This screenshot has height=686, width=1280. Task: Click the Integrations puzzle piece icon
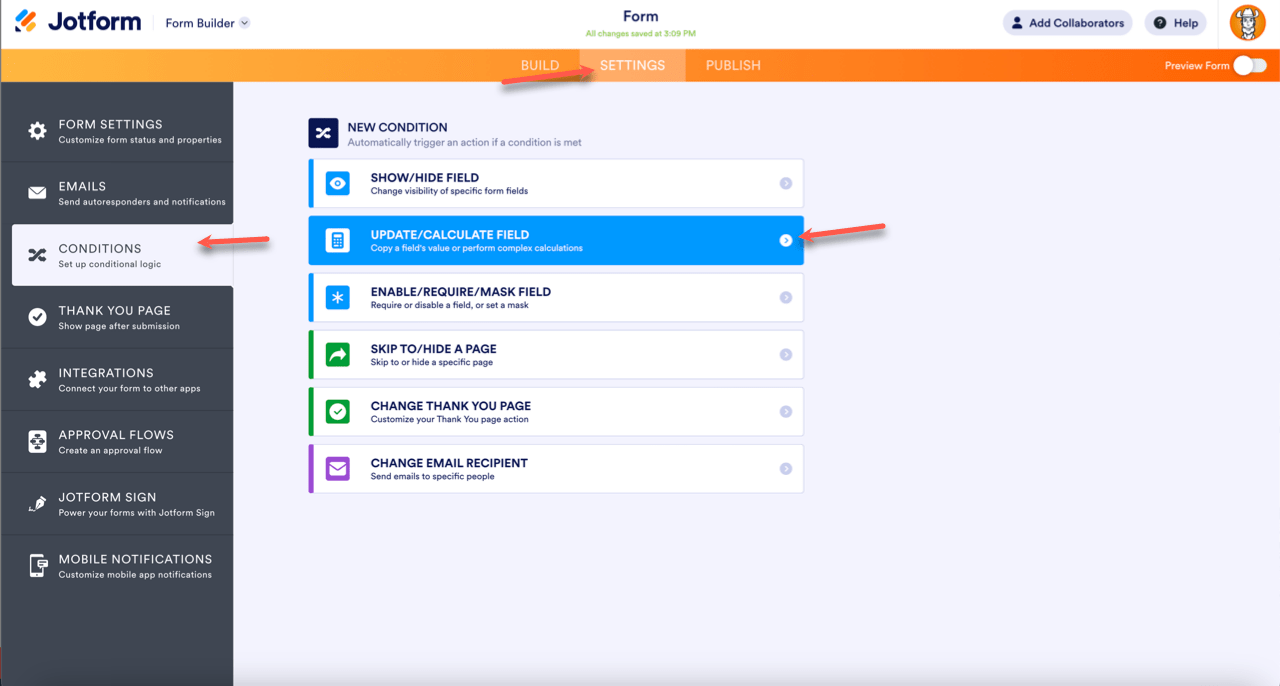pyautogui.click(x=37, y=379)
